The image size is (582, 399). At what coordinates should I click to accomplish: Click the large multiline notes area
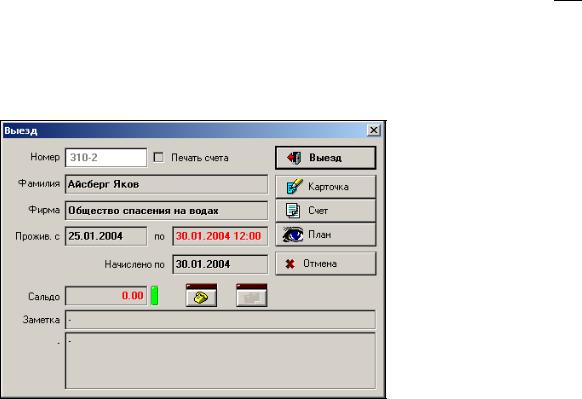(220, 360)
